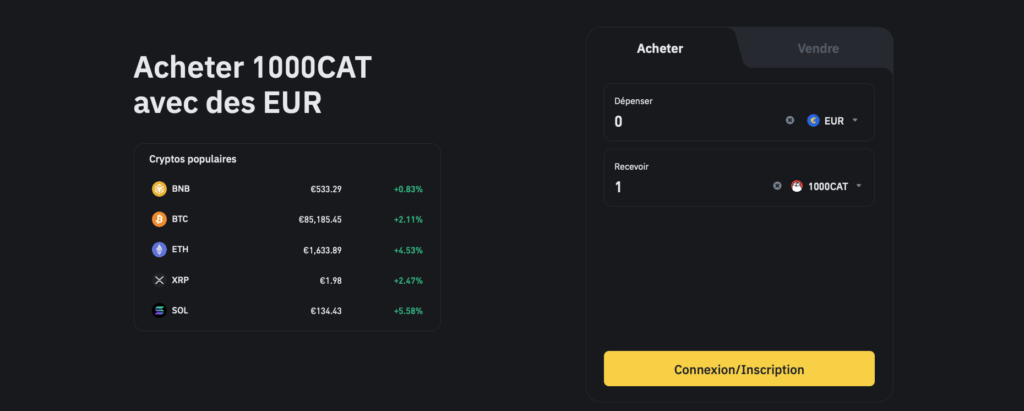Click the XRP coin icon
Image resolution: width=1024 pixels, height=411 pixels.
pos(159,280)
